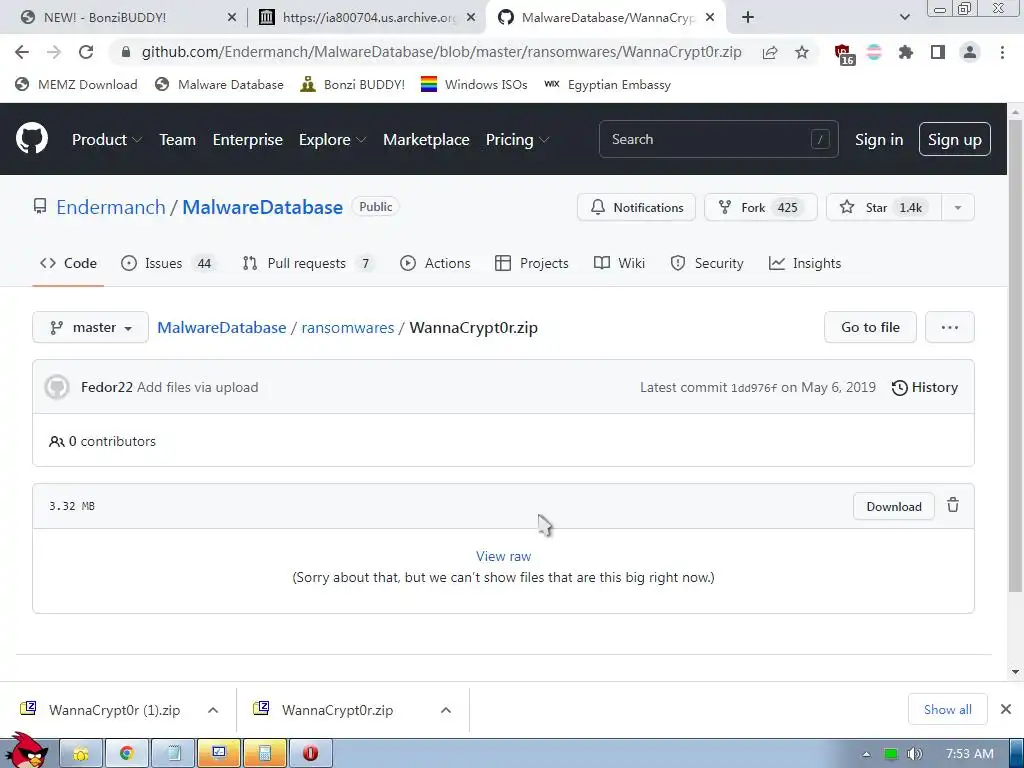Open the ransomwares folder breadcrumb
The image size is (1024, 768).
pos(347,327)
